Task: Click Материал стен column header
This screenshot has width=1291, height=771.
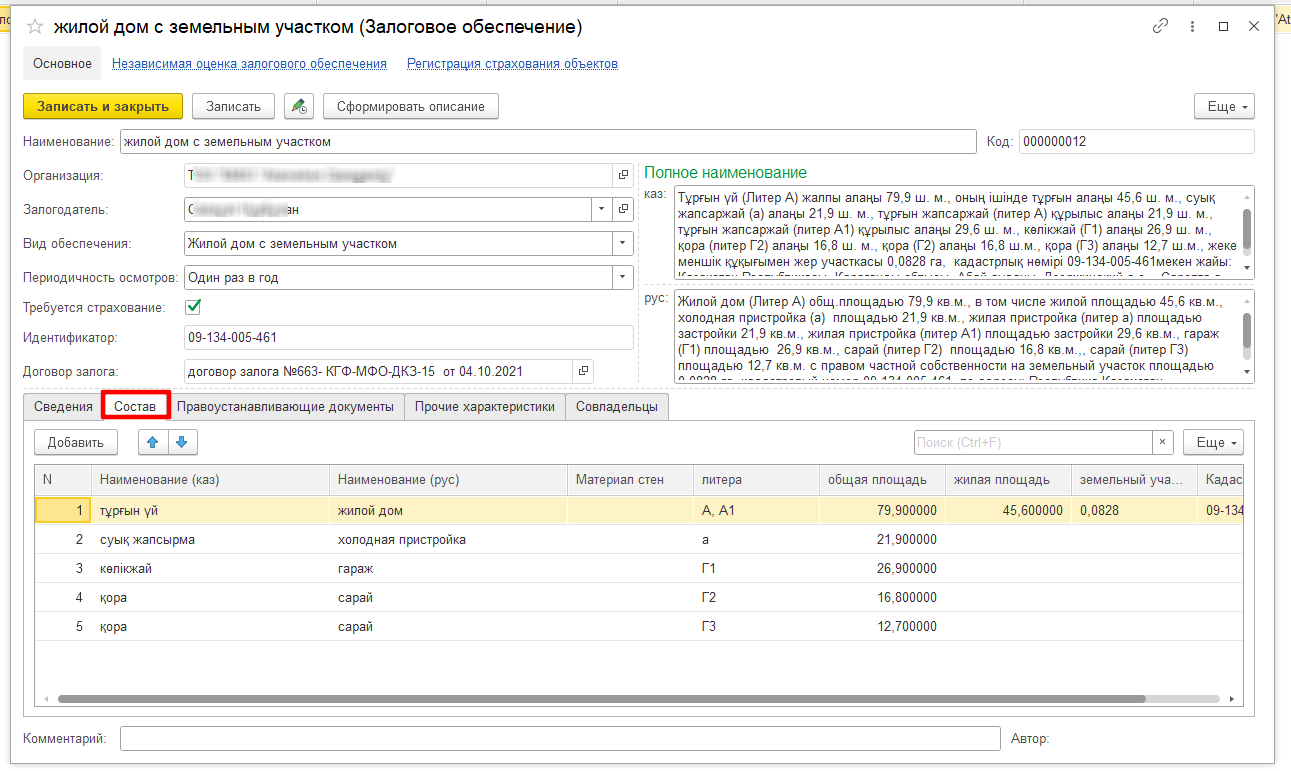Action: [x=630, y=480]
